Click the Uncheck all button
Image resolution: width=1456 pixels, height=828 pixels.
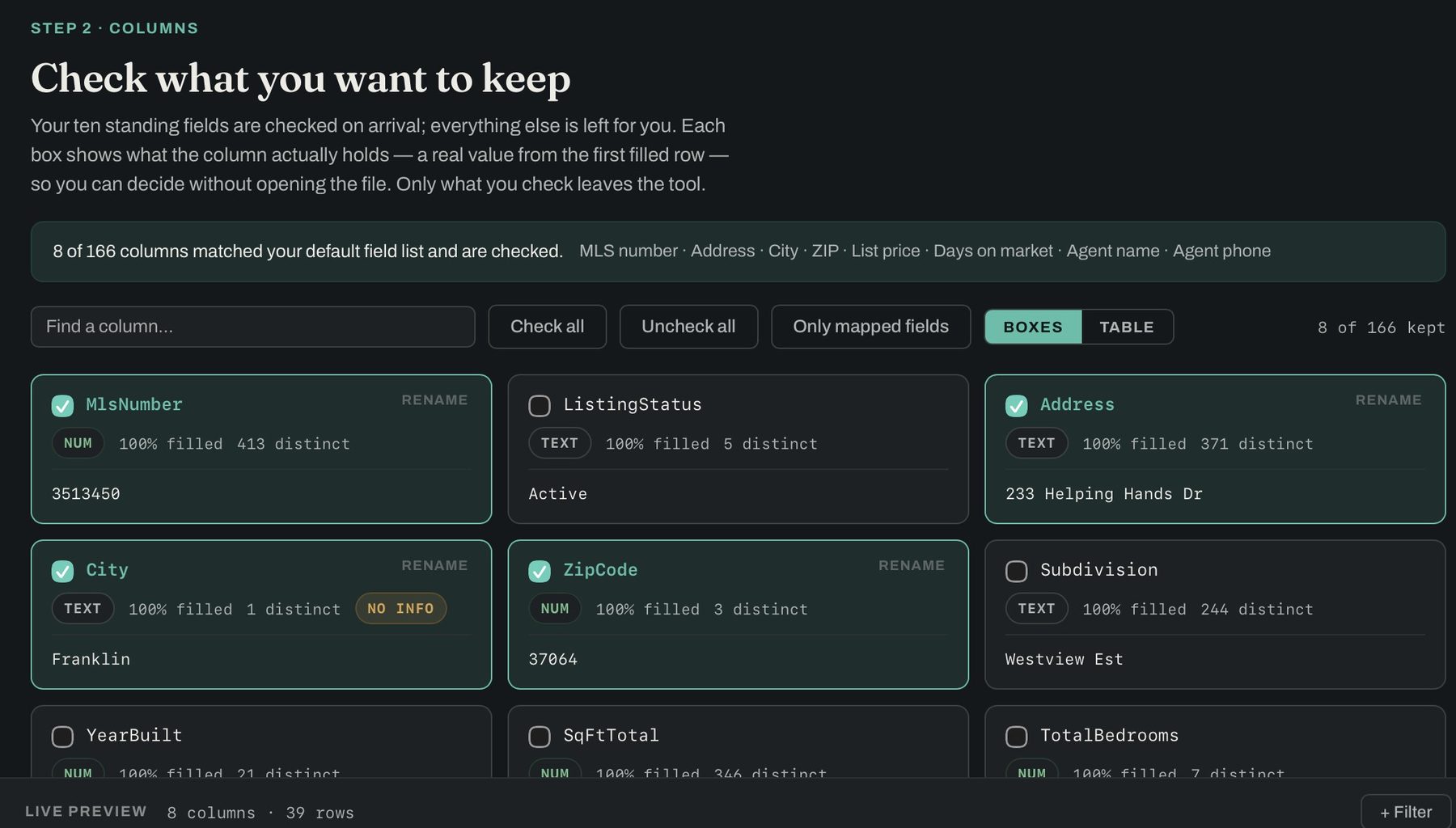[688, 327]
